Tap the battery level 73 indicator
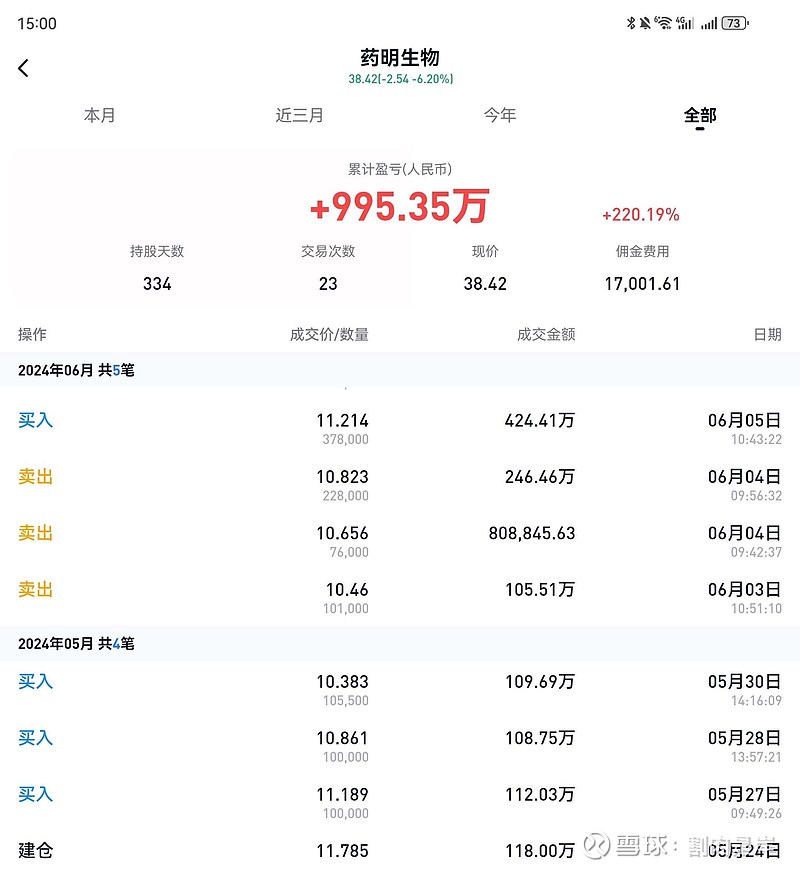This screenshot has height=871, width=800. (735, 23)
